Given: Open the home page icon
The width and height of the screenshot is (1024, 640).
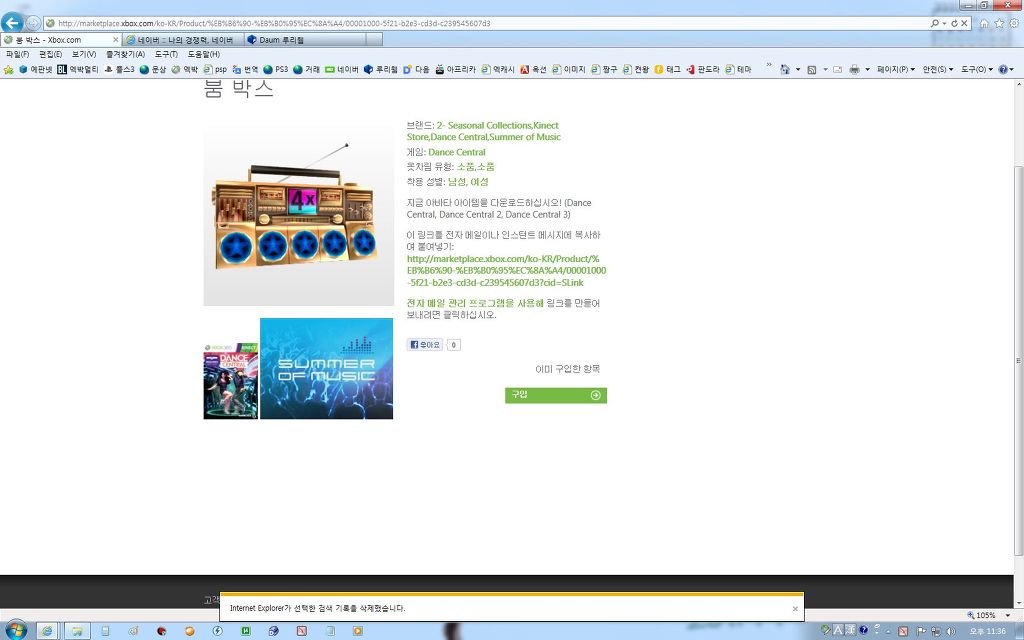Looking at the screenshot, I should tap(984, 22).
